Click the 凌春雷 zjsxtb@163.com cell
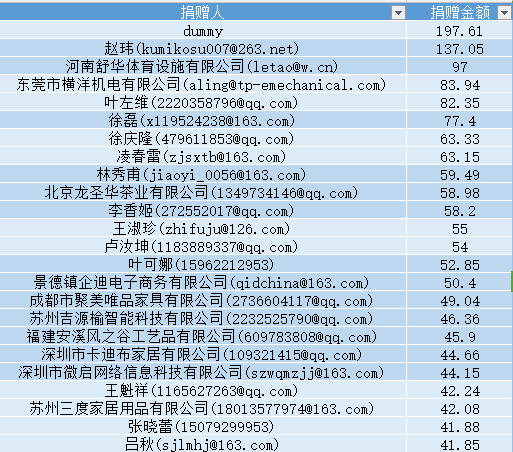The width and height of the screenshot is (513, 452). coord(203,157)
